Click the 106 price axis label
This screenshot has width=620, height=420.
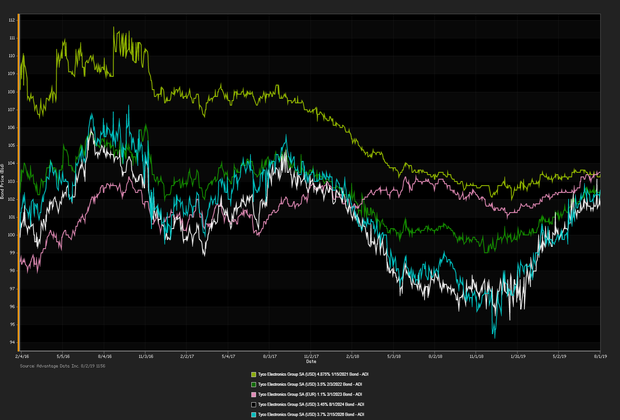click(x=12, y=128)
